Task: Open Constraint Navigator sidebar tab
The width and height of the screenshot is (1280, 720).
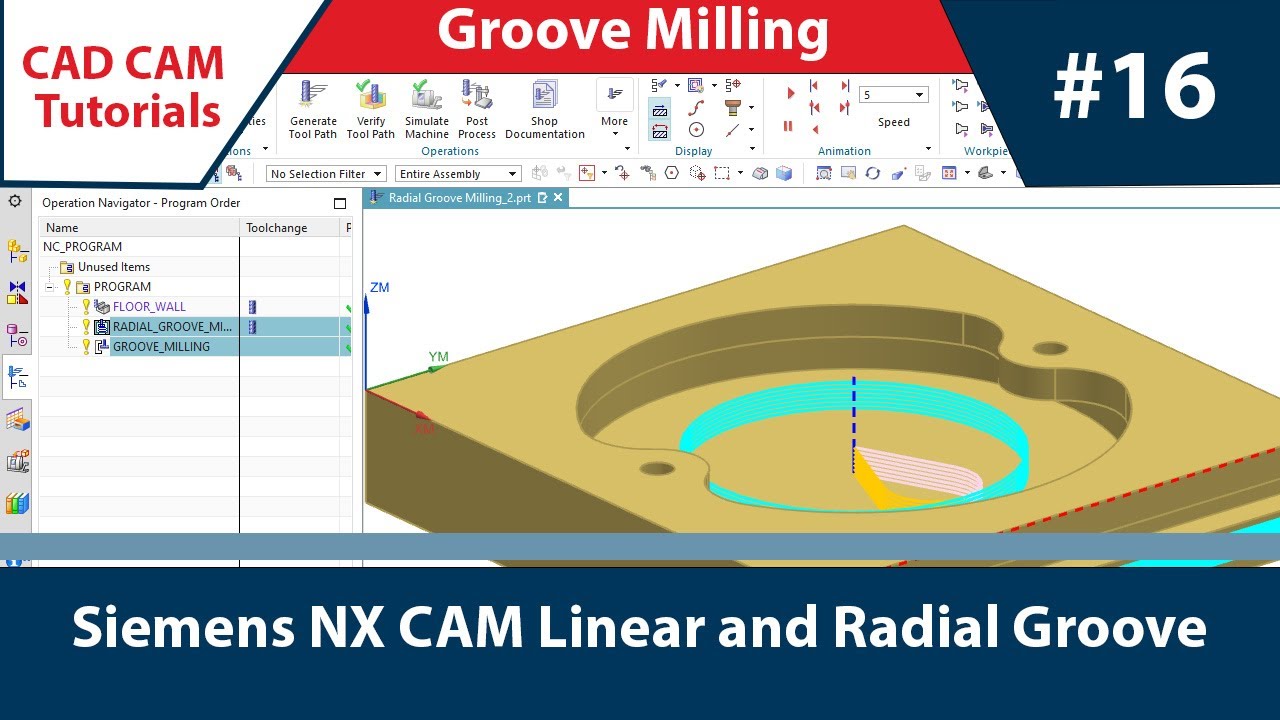Action: coord(17,292)
